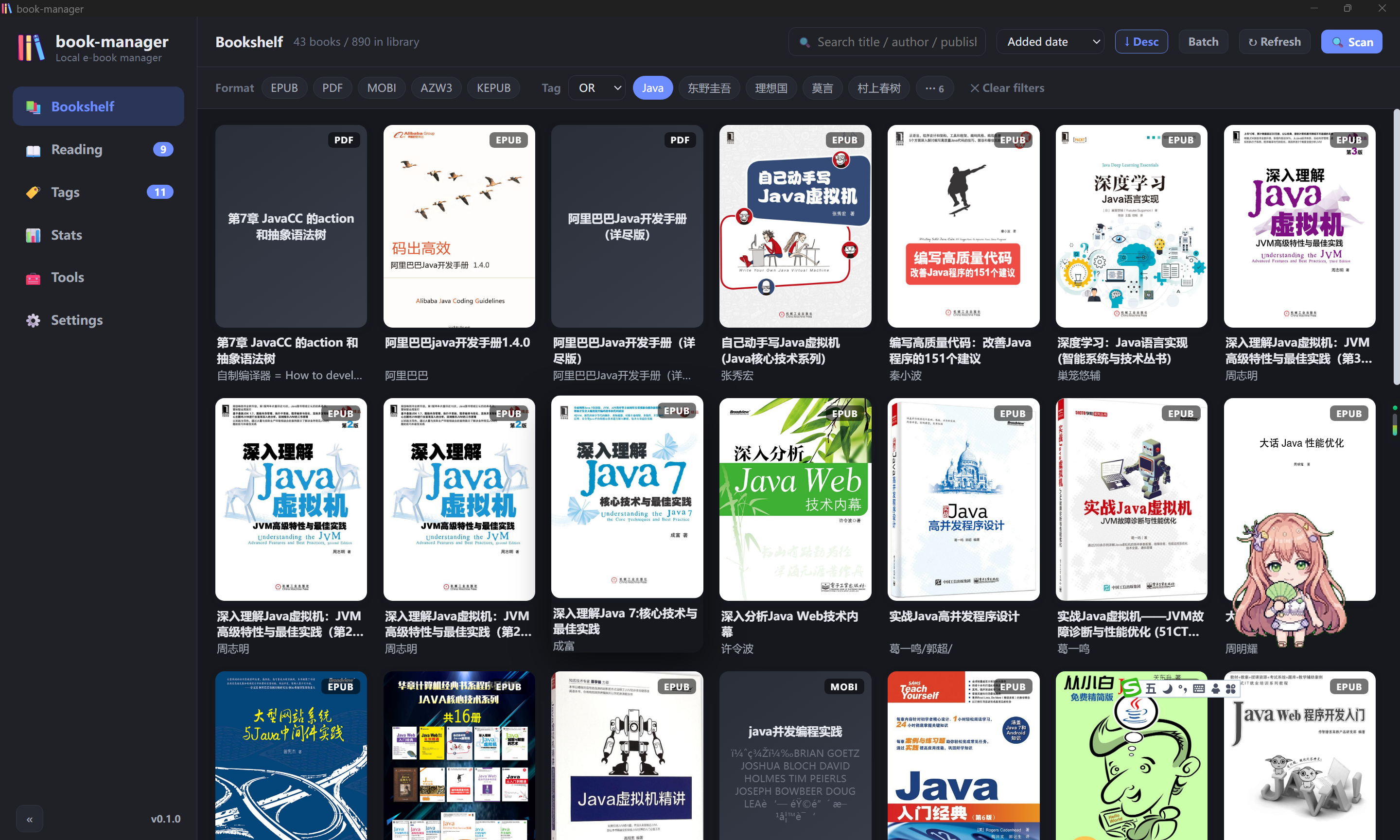This screenshot has width=1400, height=840.
Task: Deselect the active Java tag filter
Action: click(x=652, y=87)
